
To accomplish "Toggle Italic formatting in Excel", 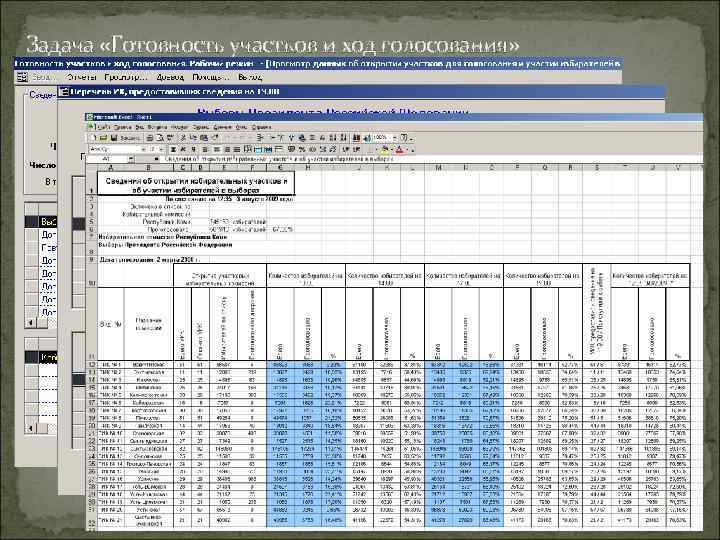I will coord(183,149).
